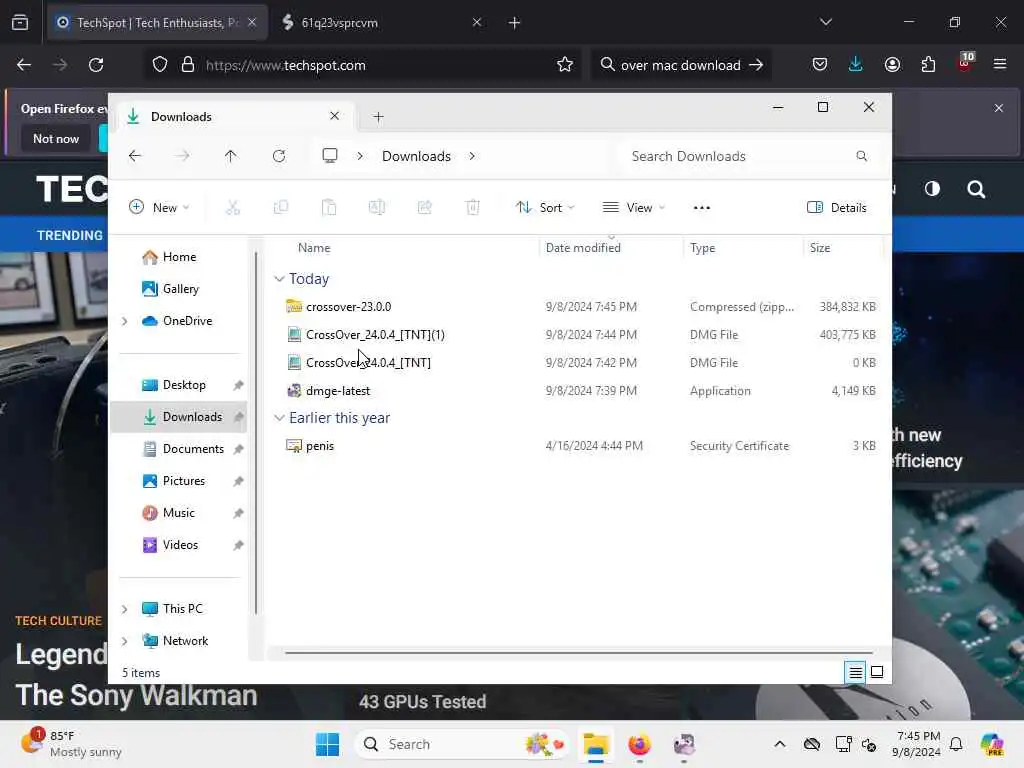Expand Network in the navigation pane
1024x768 pixels.
click(125, 641)
